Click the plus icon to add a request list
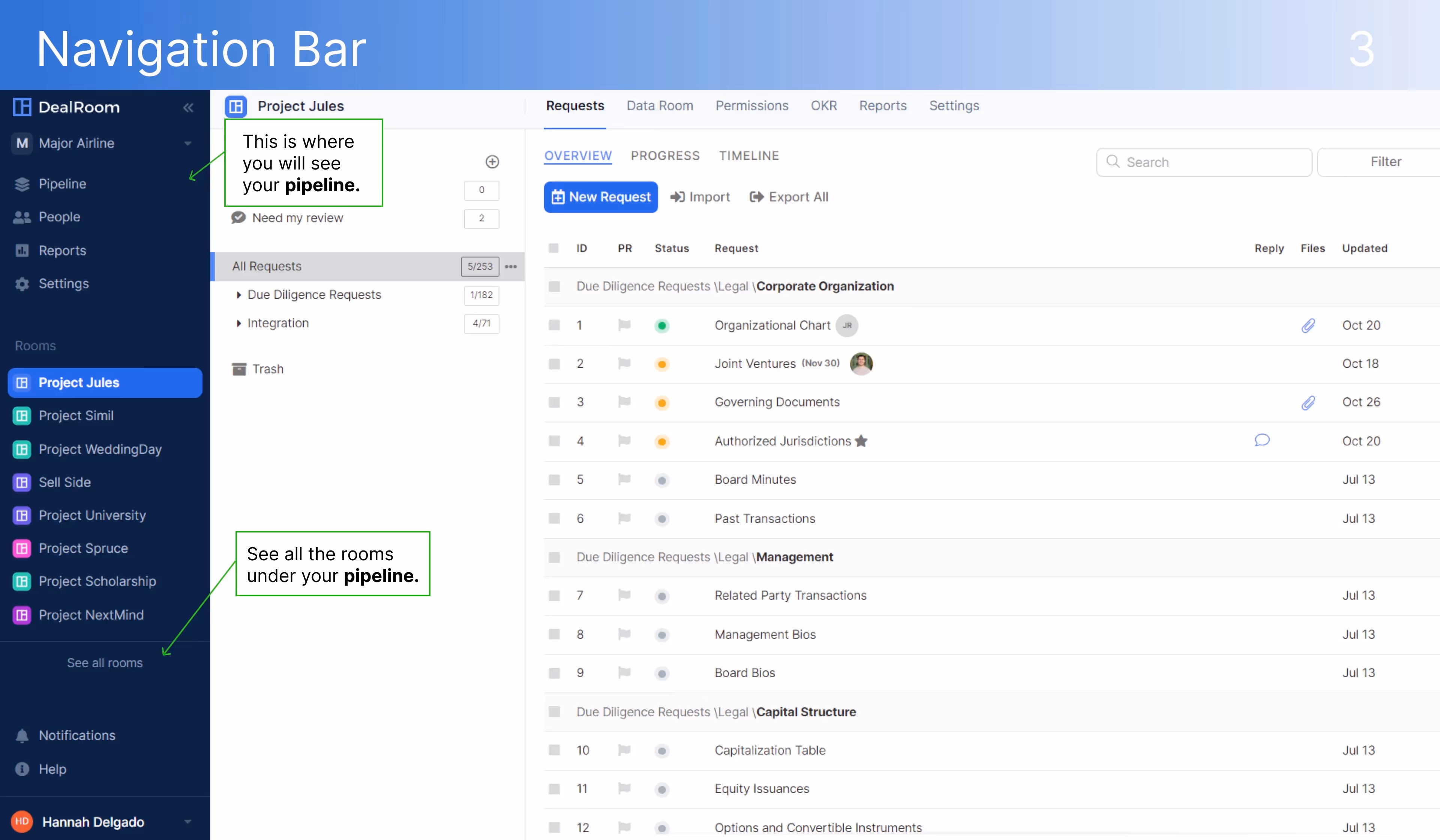 click(492, 162)
